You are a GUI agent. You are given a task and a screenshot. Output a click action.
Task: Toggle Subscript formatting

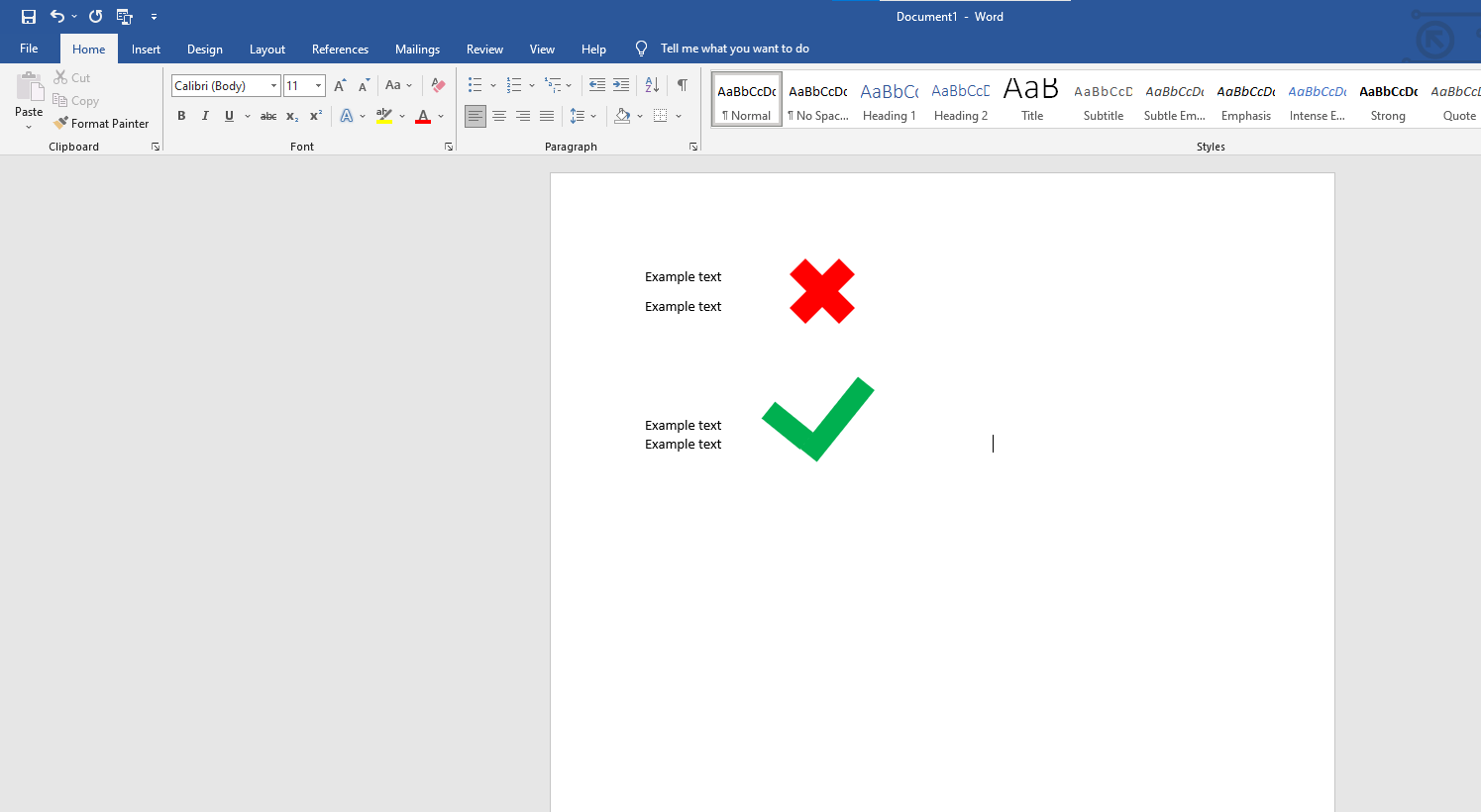point(292,116)
